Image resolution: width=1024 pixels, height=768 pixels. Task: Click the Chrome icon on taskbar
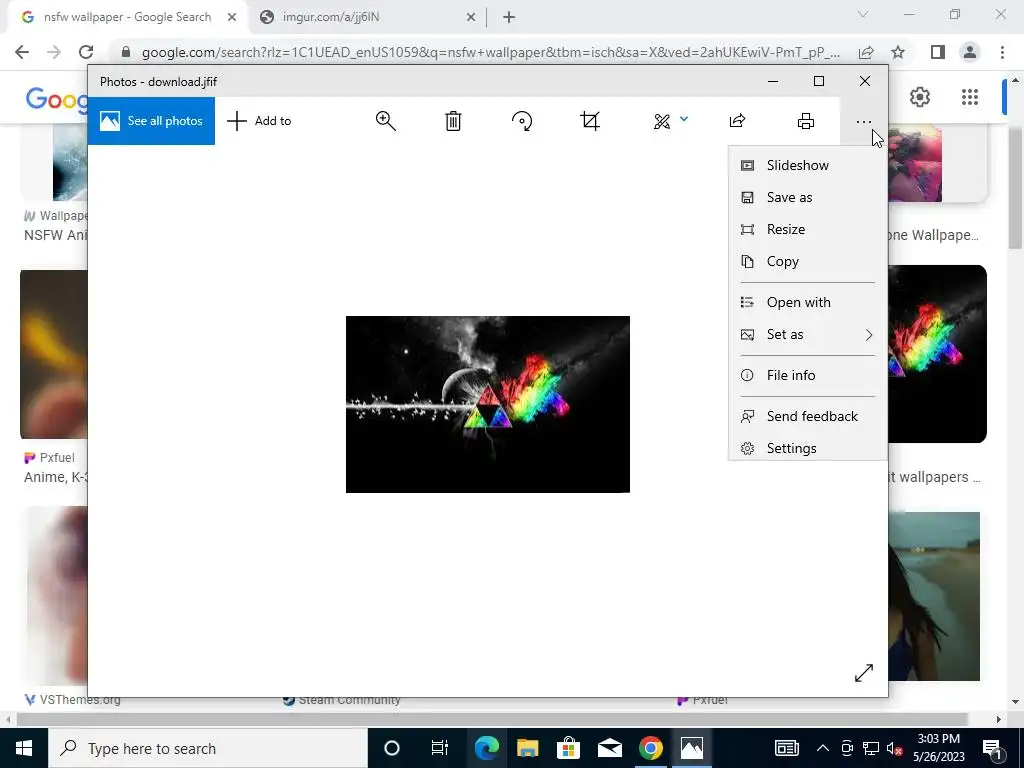(650, 748)
